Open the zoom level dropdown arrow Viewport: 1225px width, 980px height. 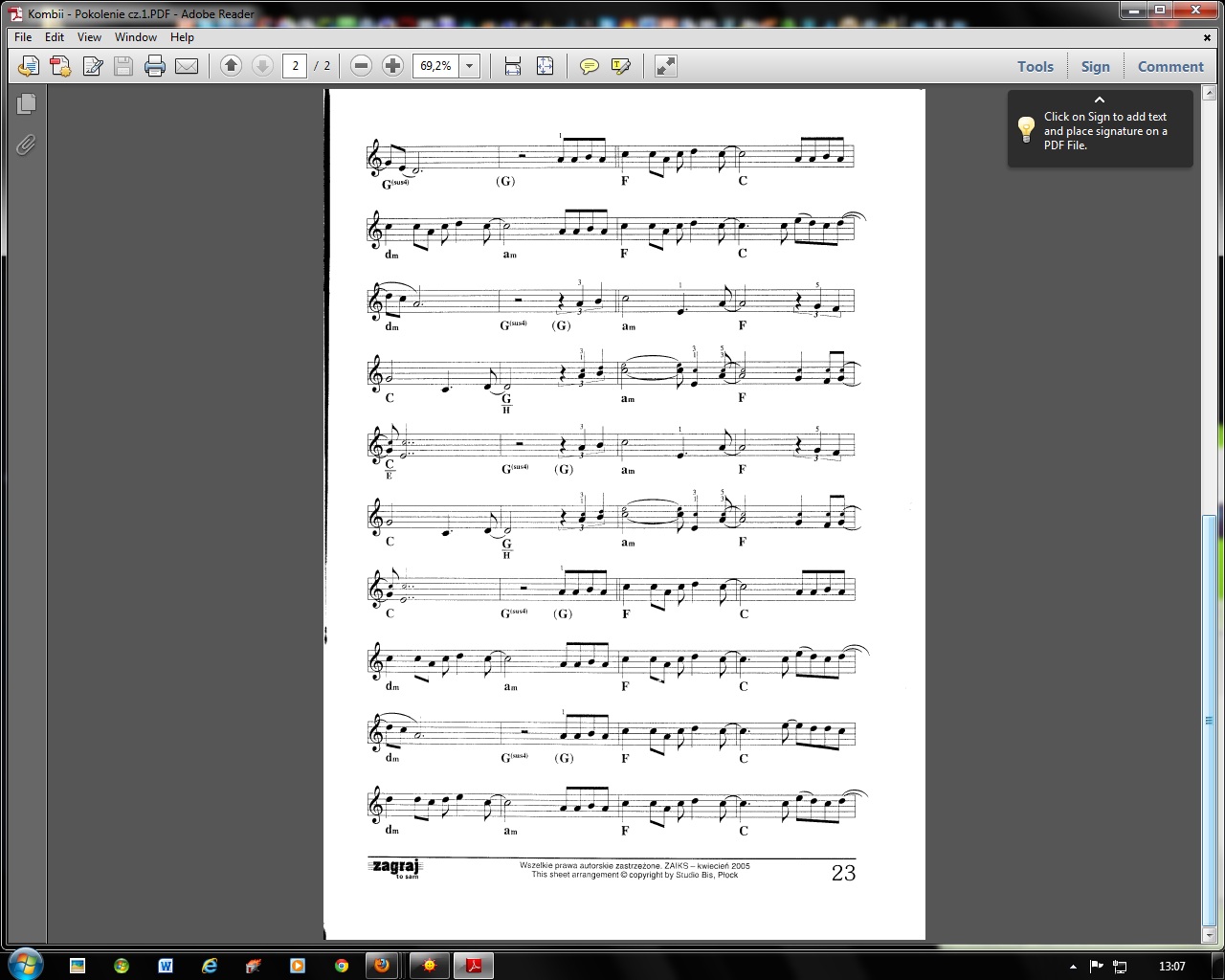(470, 65)
